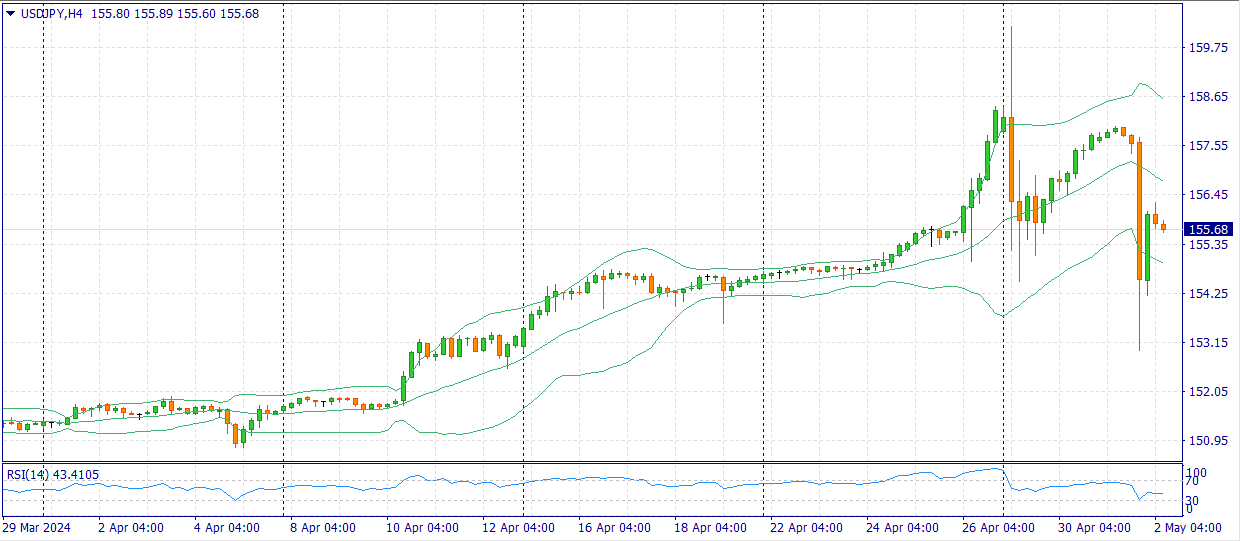Viewport: 1240px width, 541px height.
Task: Click the 4 Apr 04:00 time label
Action: tap(227, 527)
